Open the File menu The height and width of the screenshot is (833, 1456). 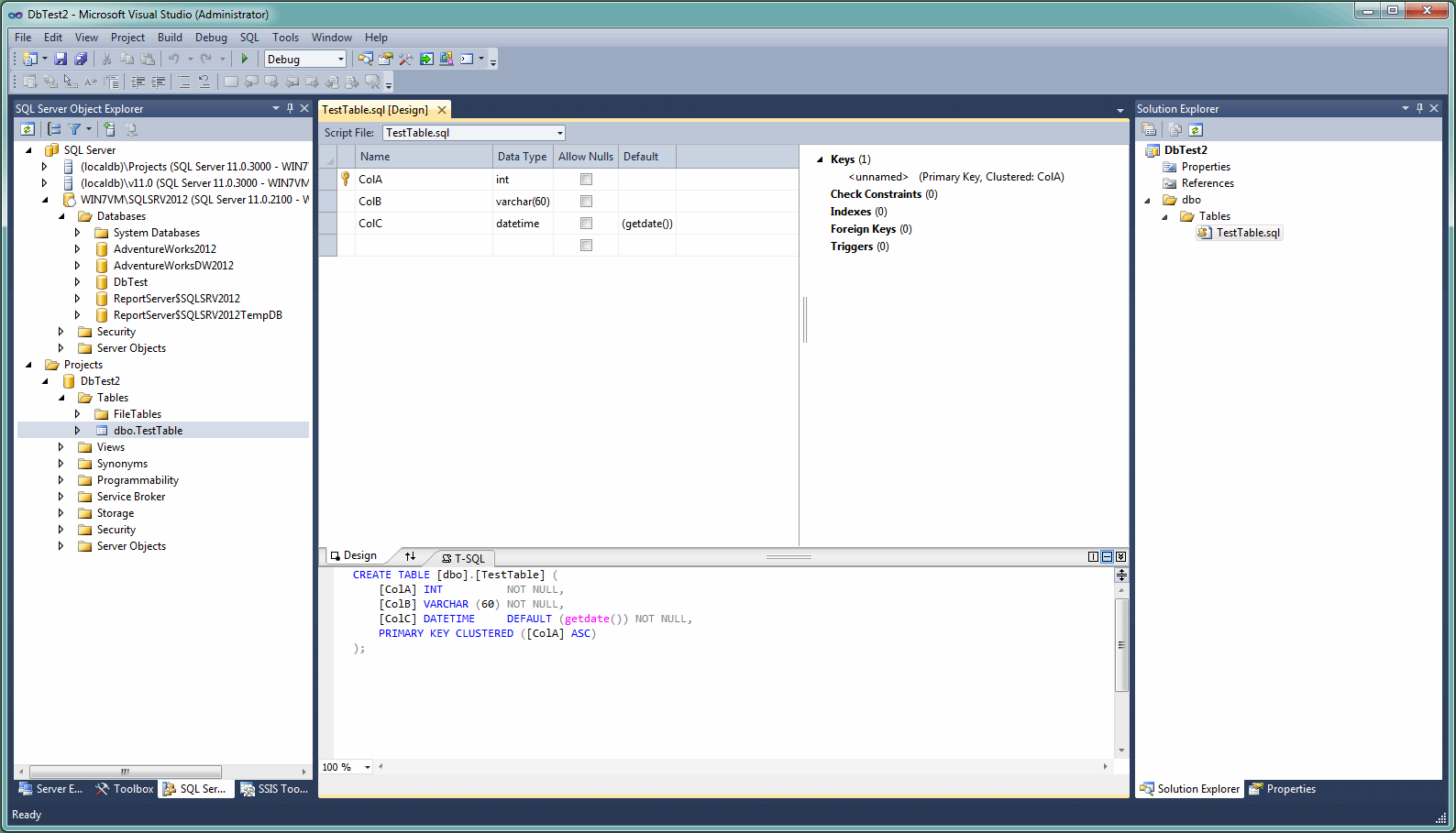(23, 38)
